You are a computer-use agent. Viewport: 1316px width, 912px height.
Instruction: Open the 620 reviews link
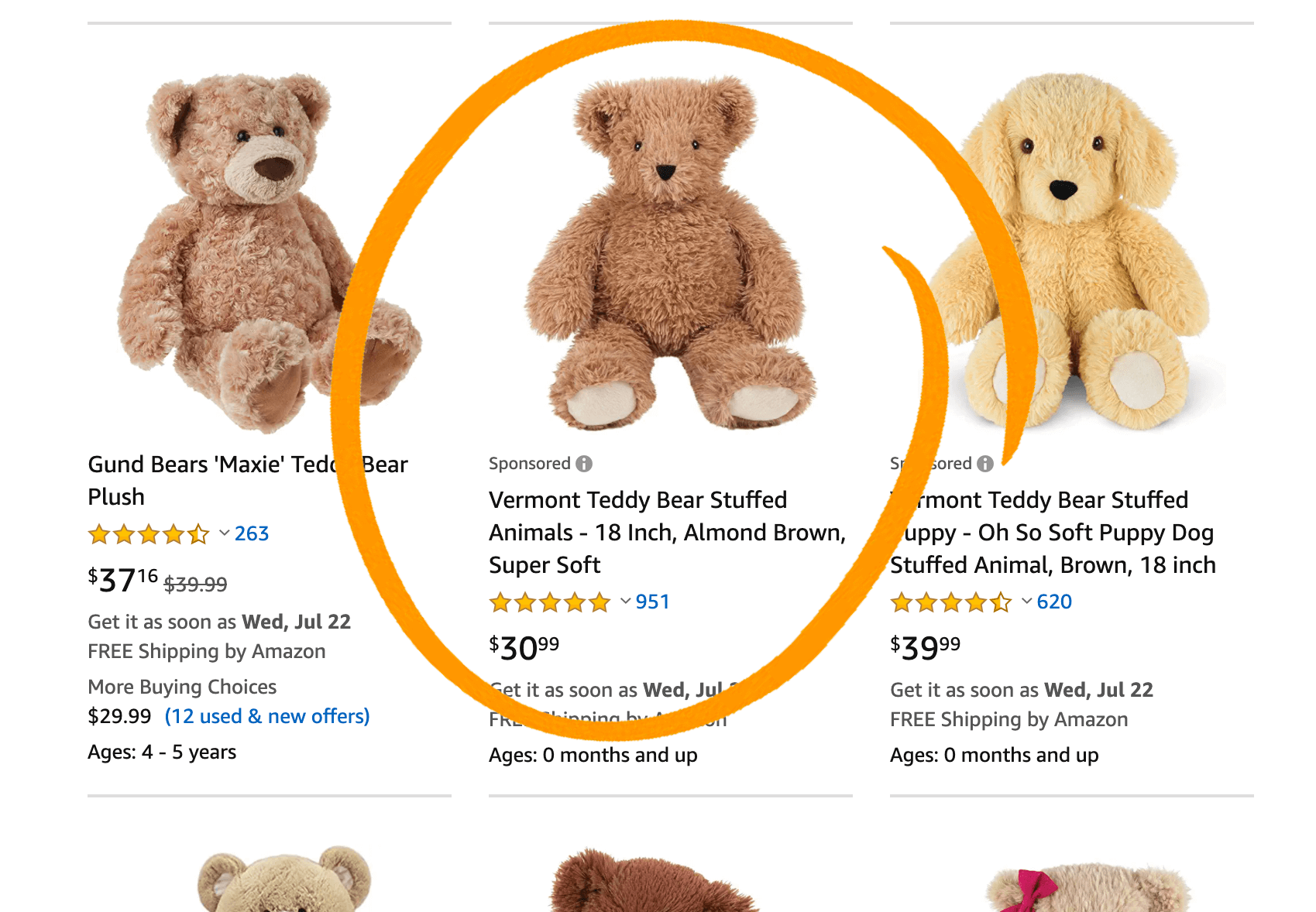[x=1054, y=602]
